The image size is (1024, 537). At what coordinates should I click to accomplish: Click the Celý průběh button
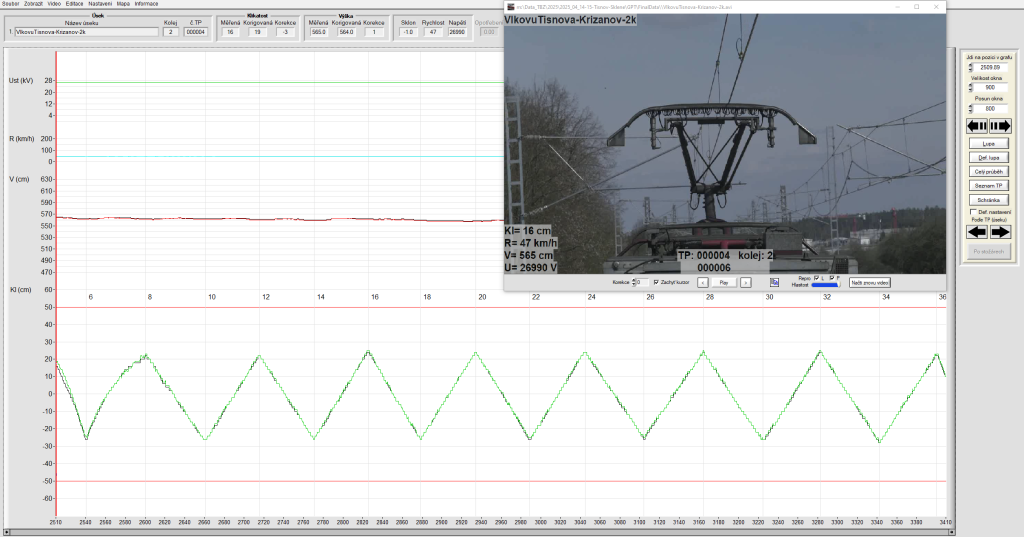pos(989,172)
